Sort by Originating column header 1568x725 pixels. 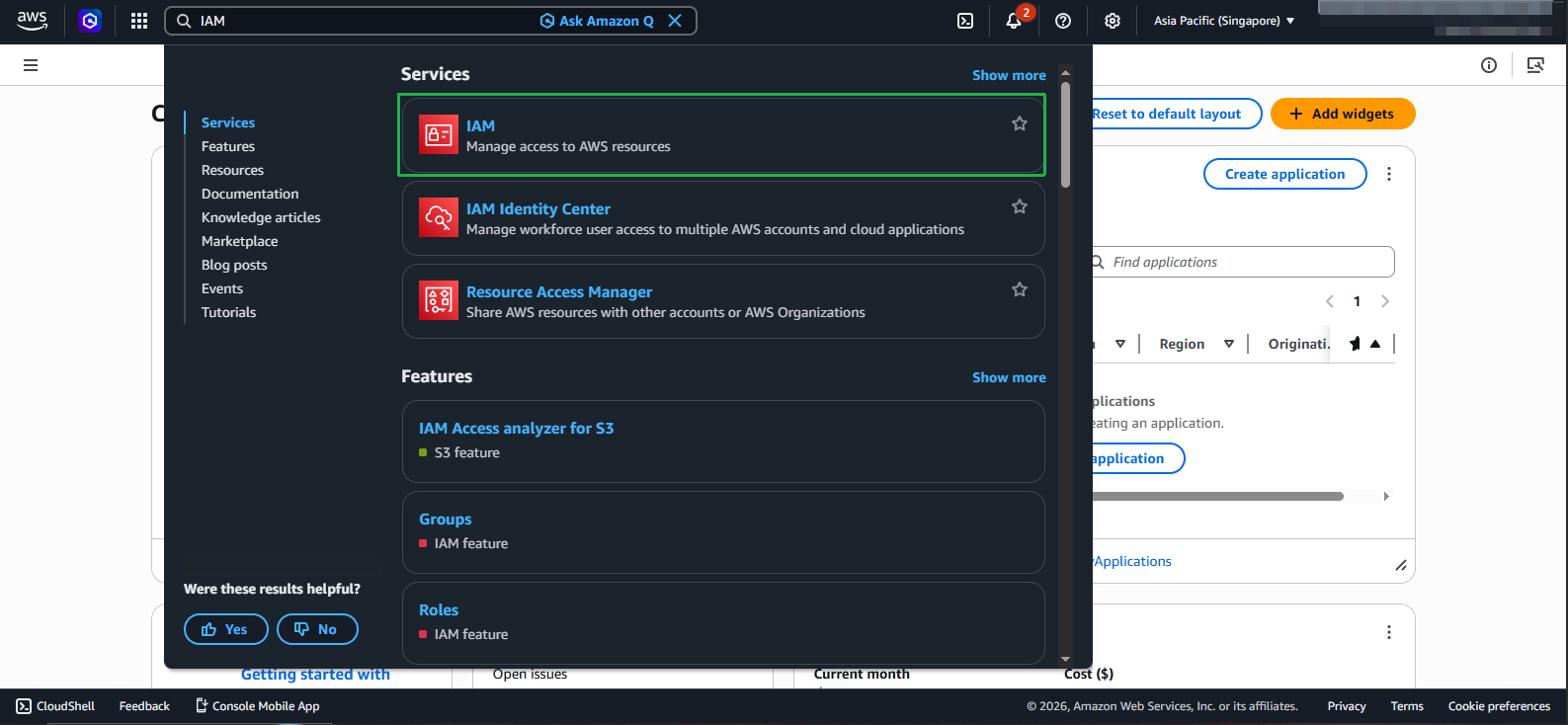point(1298,344)
